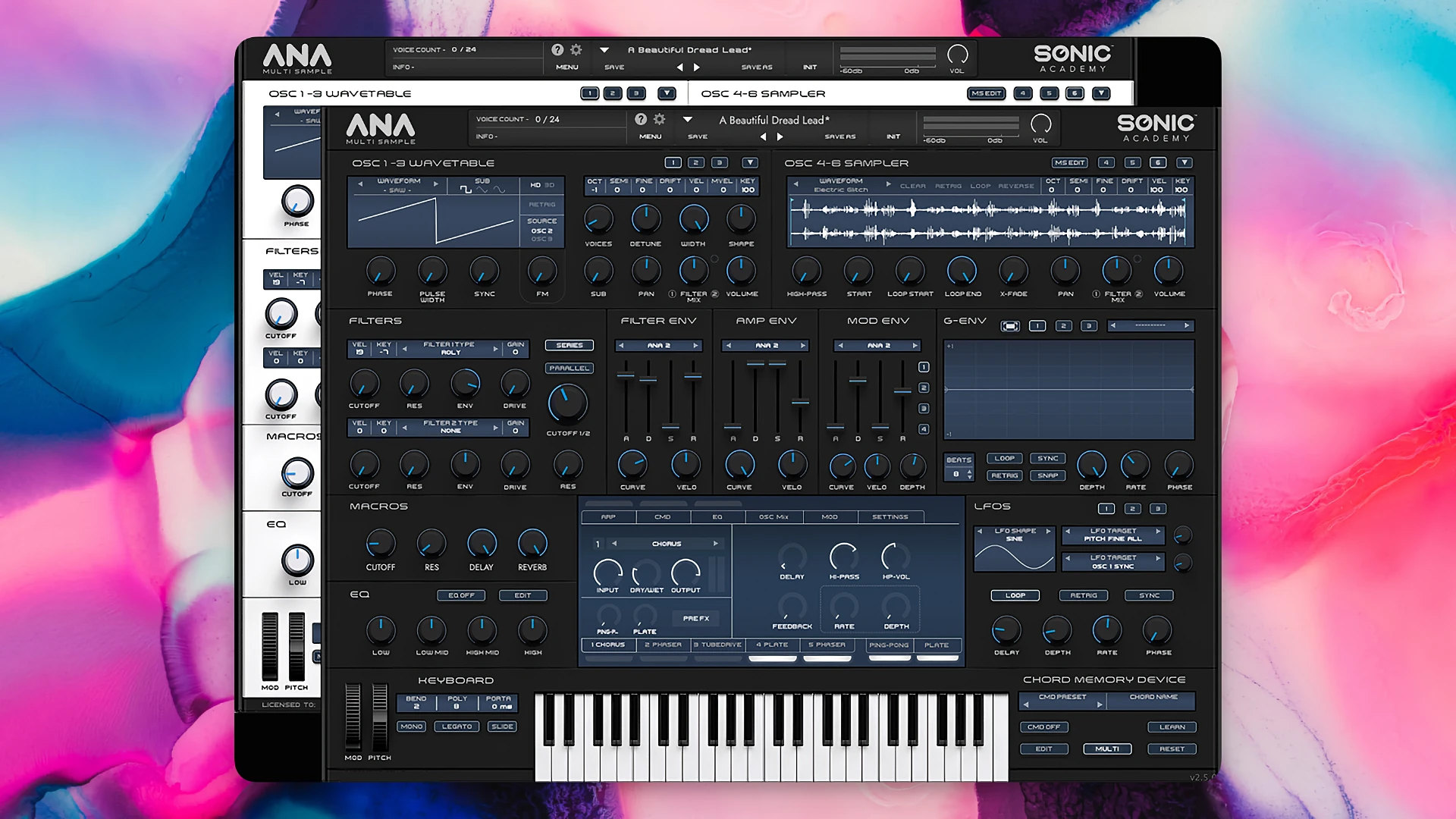Enable REVERSE on the Electric Glitch sample
Screen dimensions: 1456x819
(x=1016, y=186)
